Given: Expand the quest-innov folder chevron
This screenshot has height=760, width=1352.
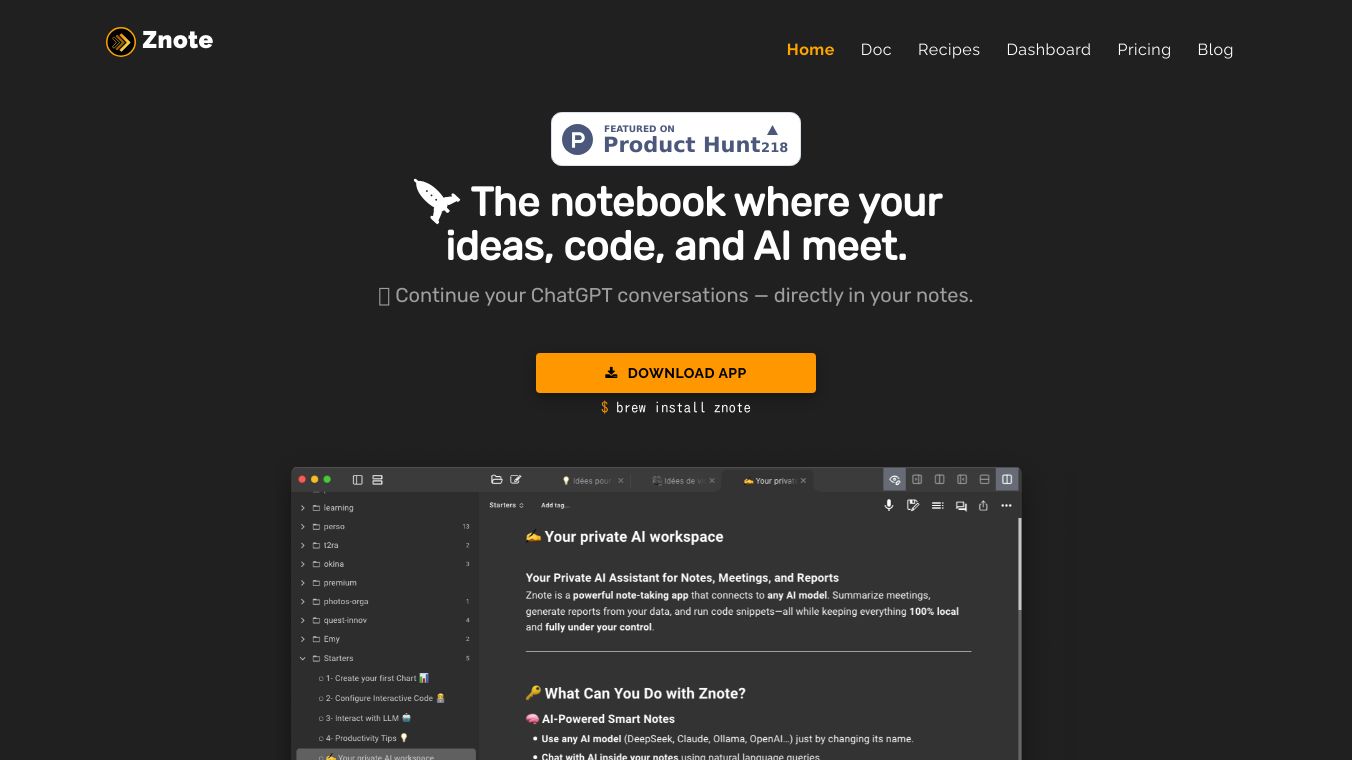Looking at the screenshot, I should pos(303,621).
